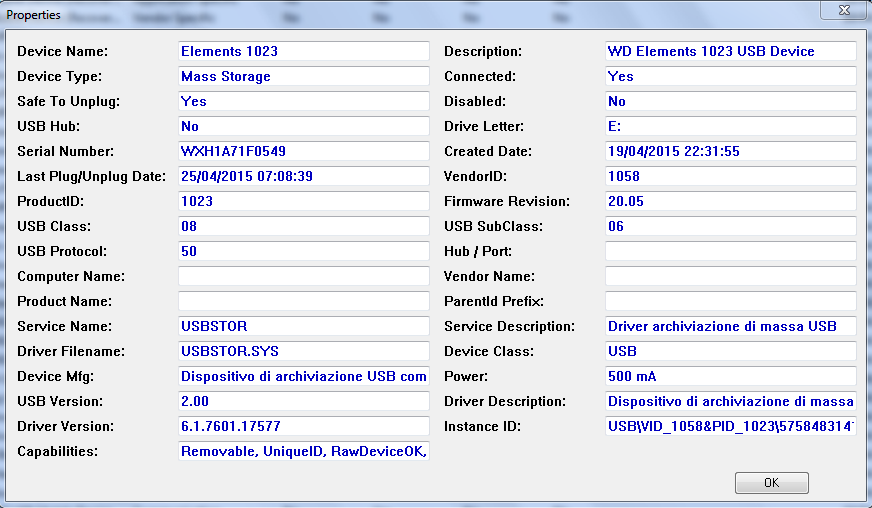Click the empty Vendor Name field
The width and height of the screenshot is (872, 508).
pos(731,277)
